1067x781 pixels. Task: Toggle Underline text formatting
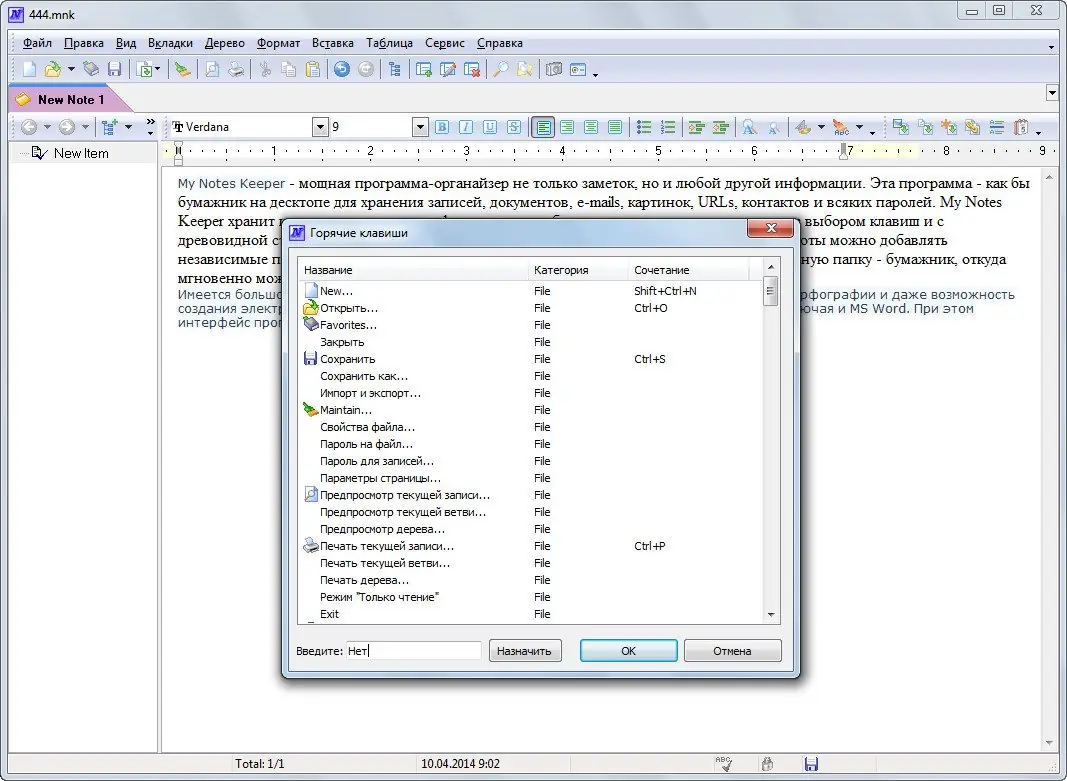point(490,127)
